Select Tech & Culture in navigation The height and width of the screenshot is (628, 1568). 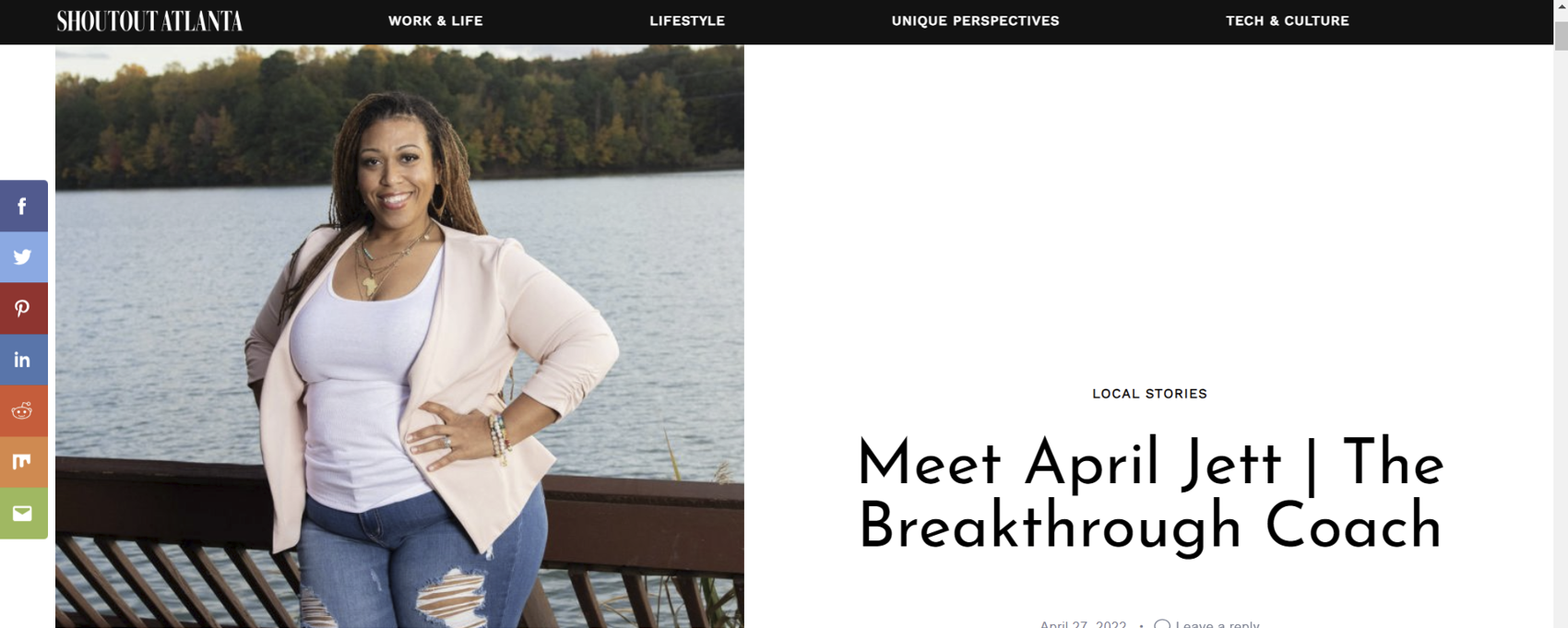[x=1287, y=21]
